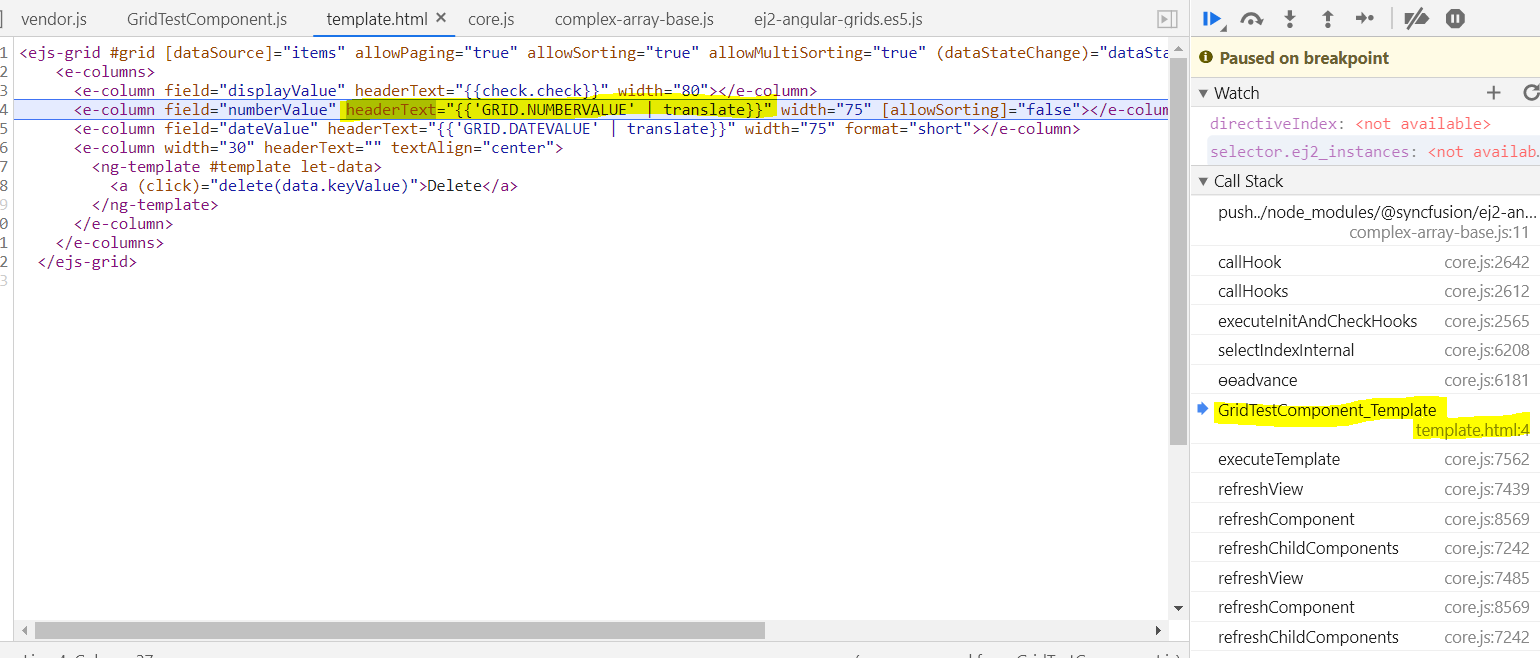
Task: Click line 8 gutter number
Action: 5,186
